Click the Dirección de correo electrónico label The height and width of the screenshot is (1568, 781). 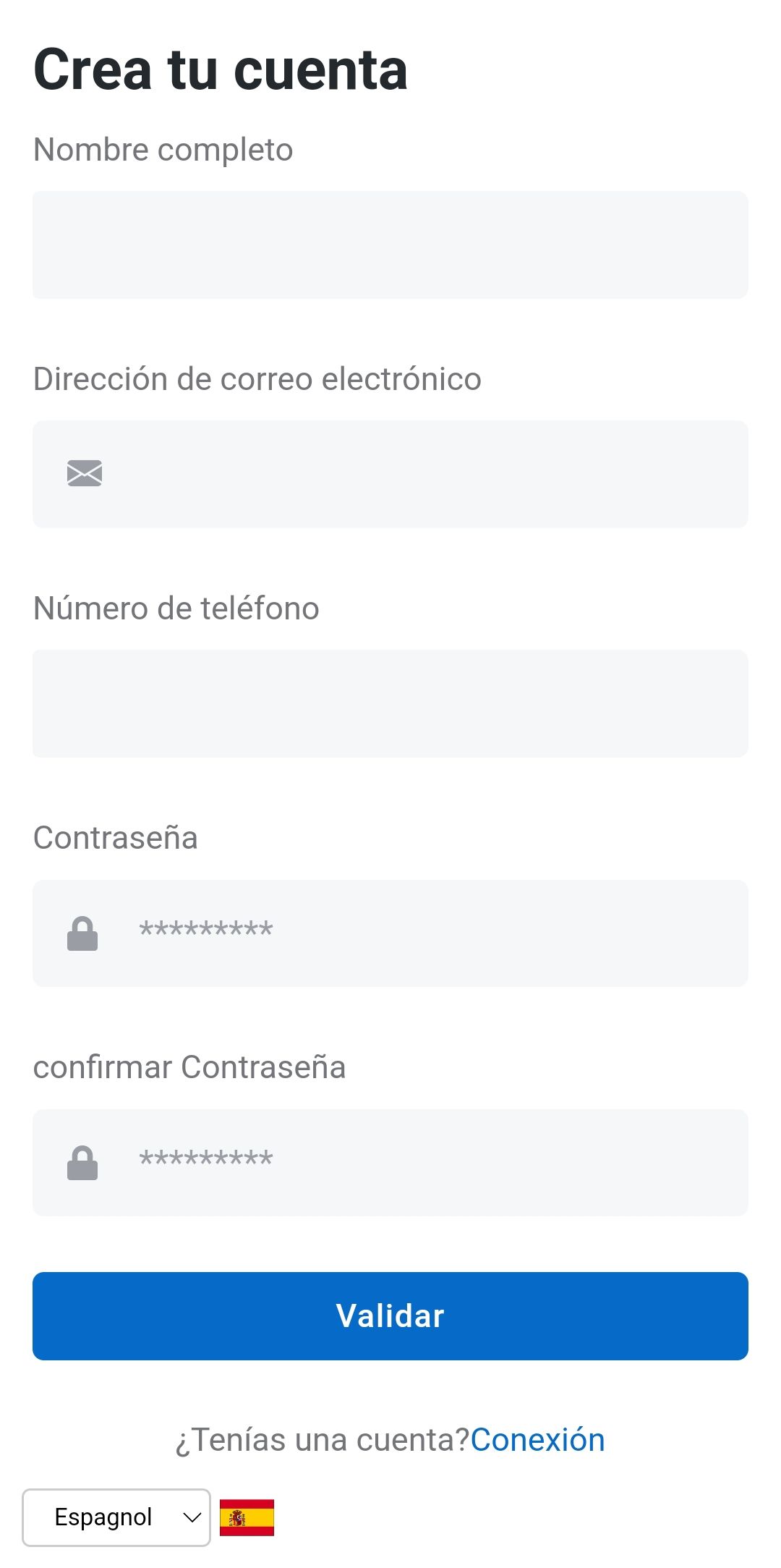click(x=257, y=379)
